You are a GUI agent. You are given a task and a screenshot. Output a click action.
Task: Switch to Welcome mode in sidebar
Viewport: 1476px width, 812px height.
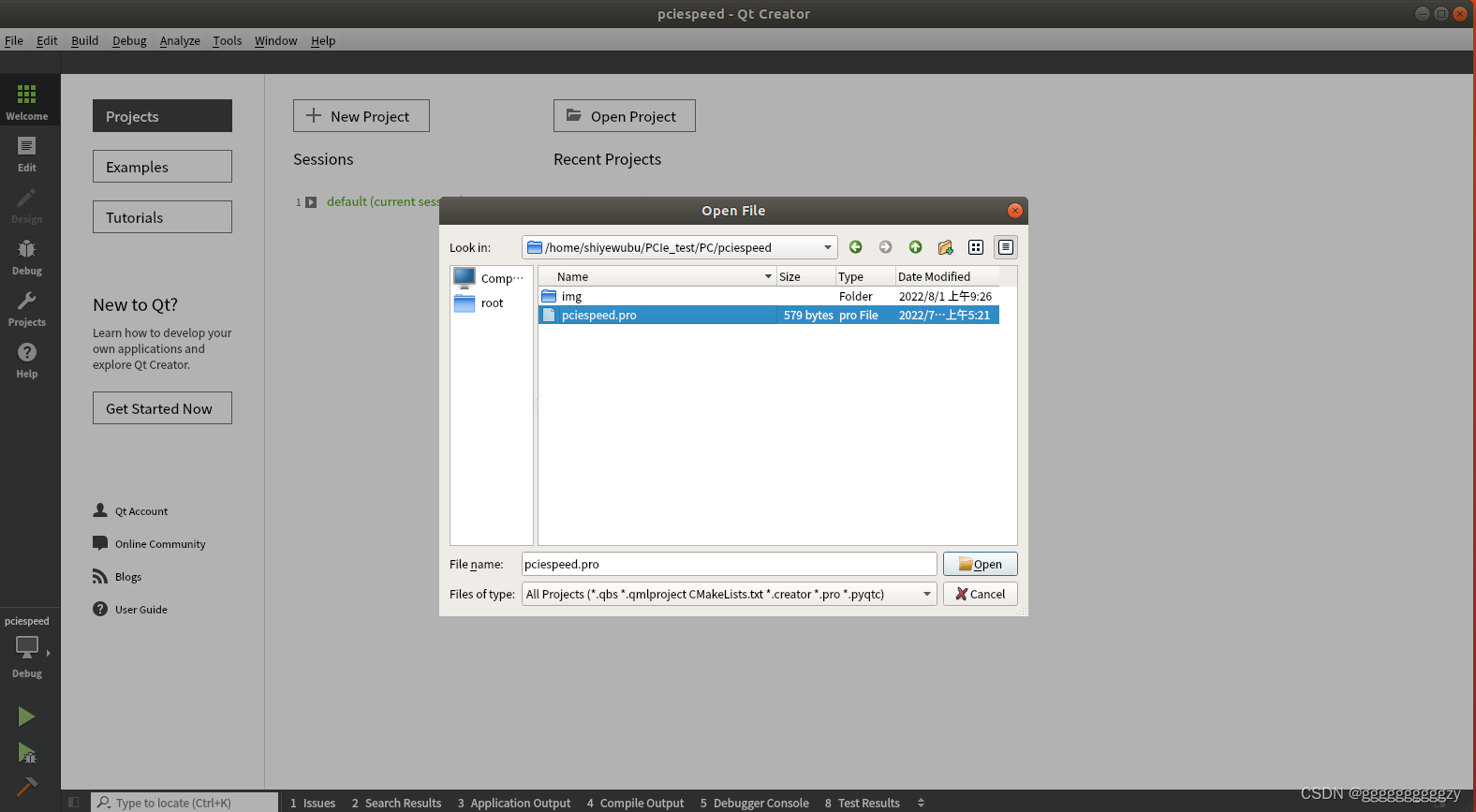click(27, 102)
